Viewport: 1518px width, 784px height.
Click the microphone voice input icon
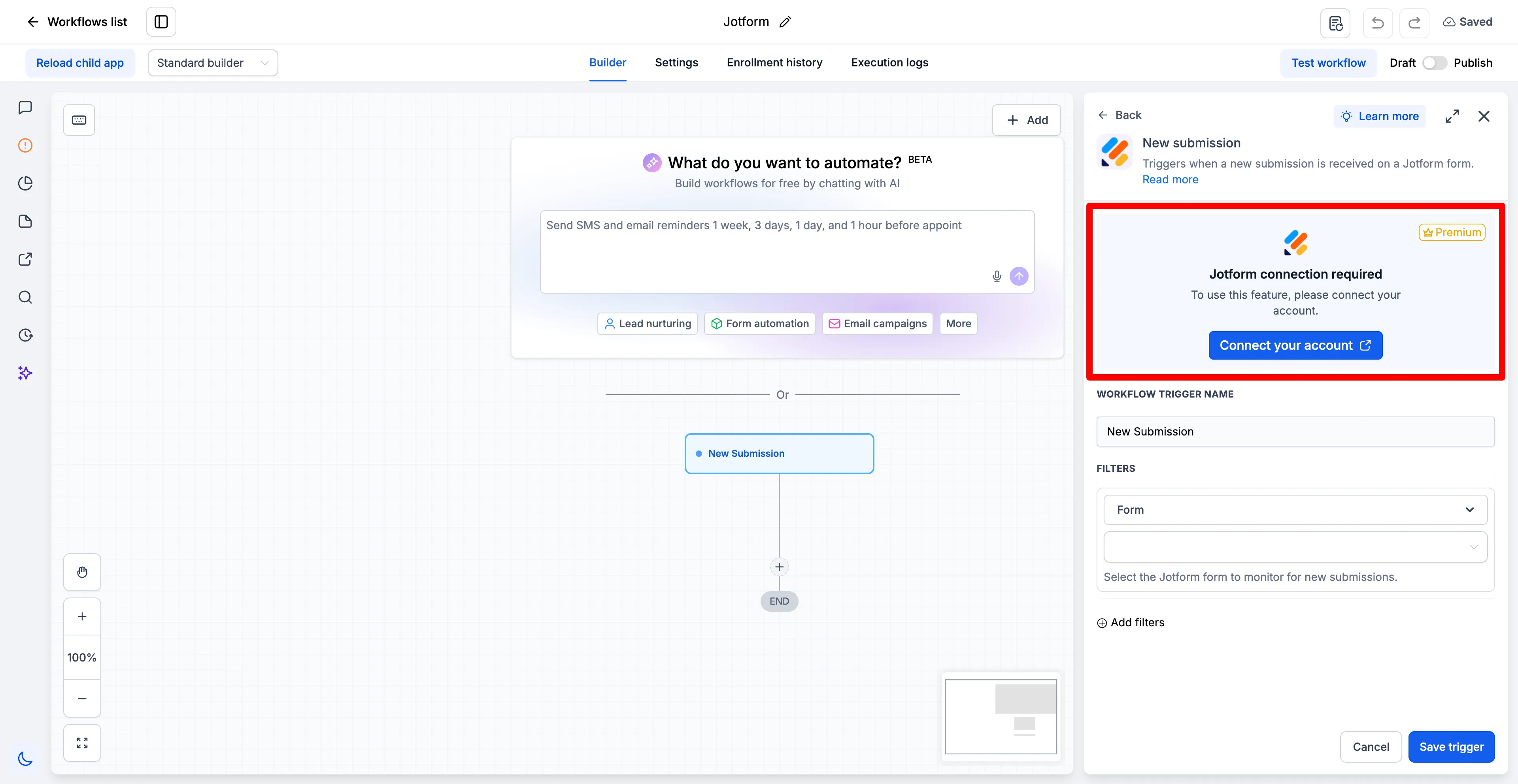coord(997,276)
